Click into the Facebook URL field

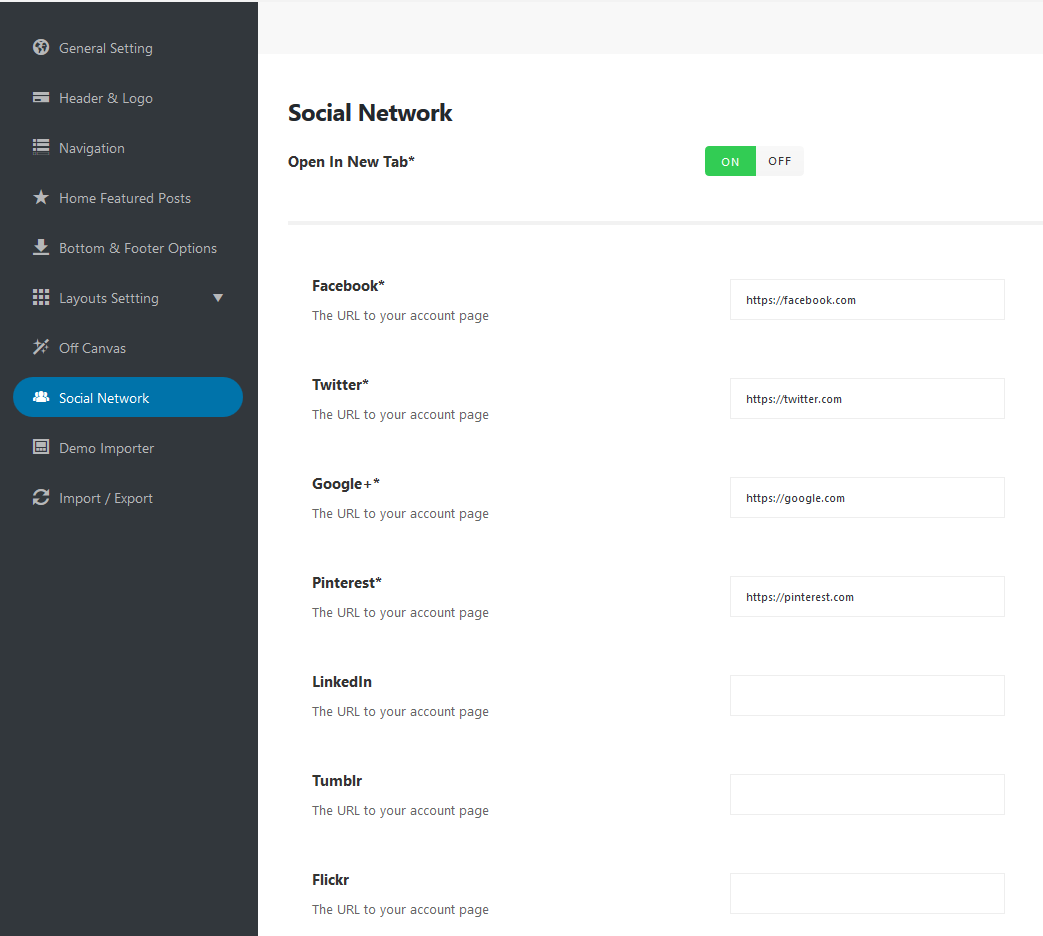(866, 300)
